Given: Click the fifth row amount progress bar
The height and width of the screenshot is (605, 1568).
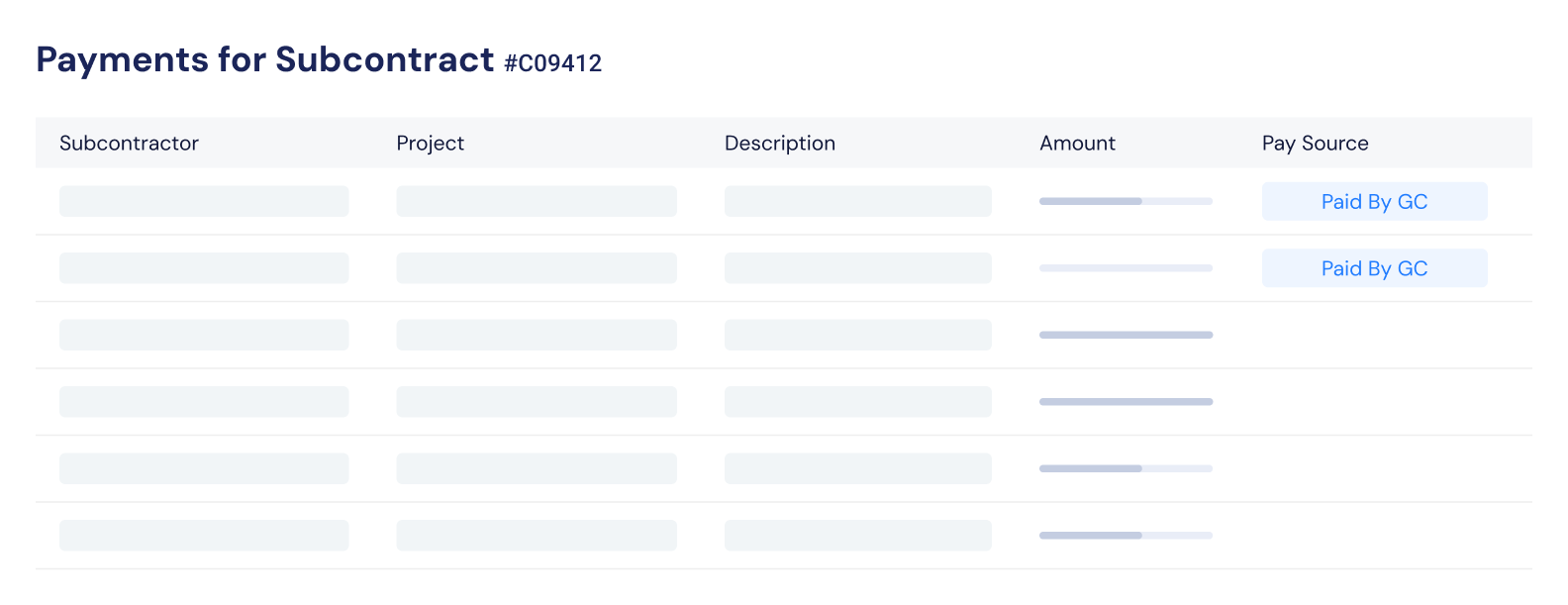Looking at the screenshot, I should [1126, 468].
